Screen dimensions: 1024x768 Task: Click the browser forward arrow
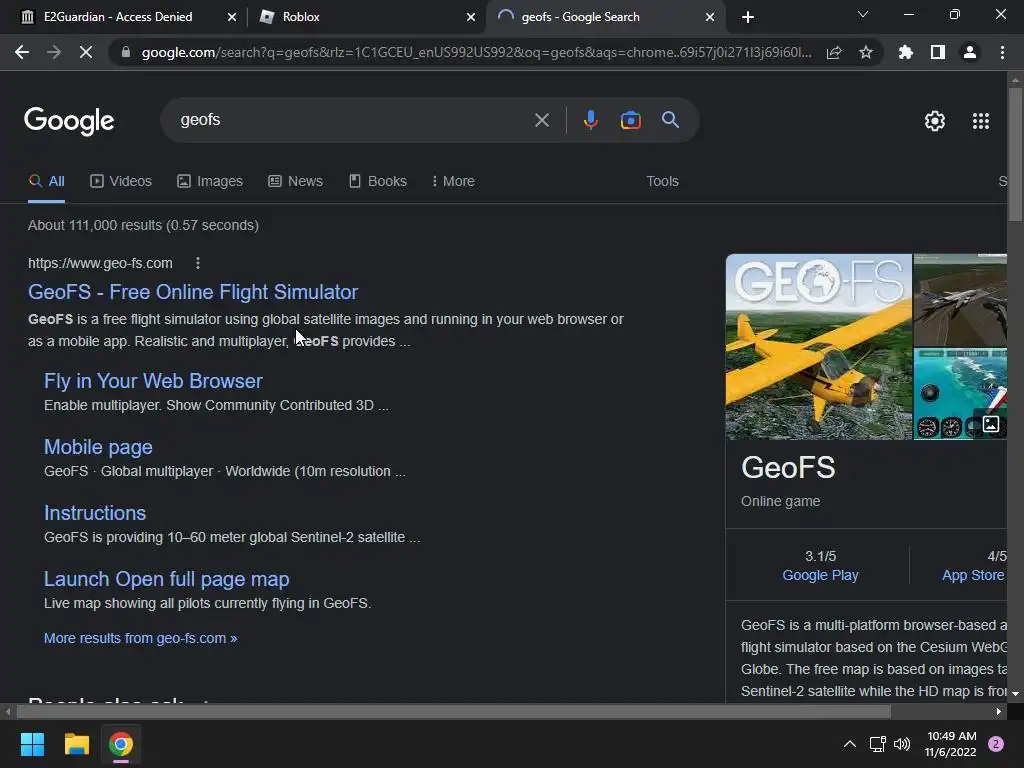tap(54, 52)
